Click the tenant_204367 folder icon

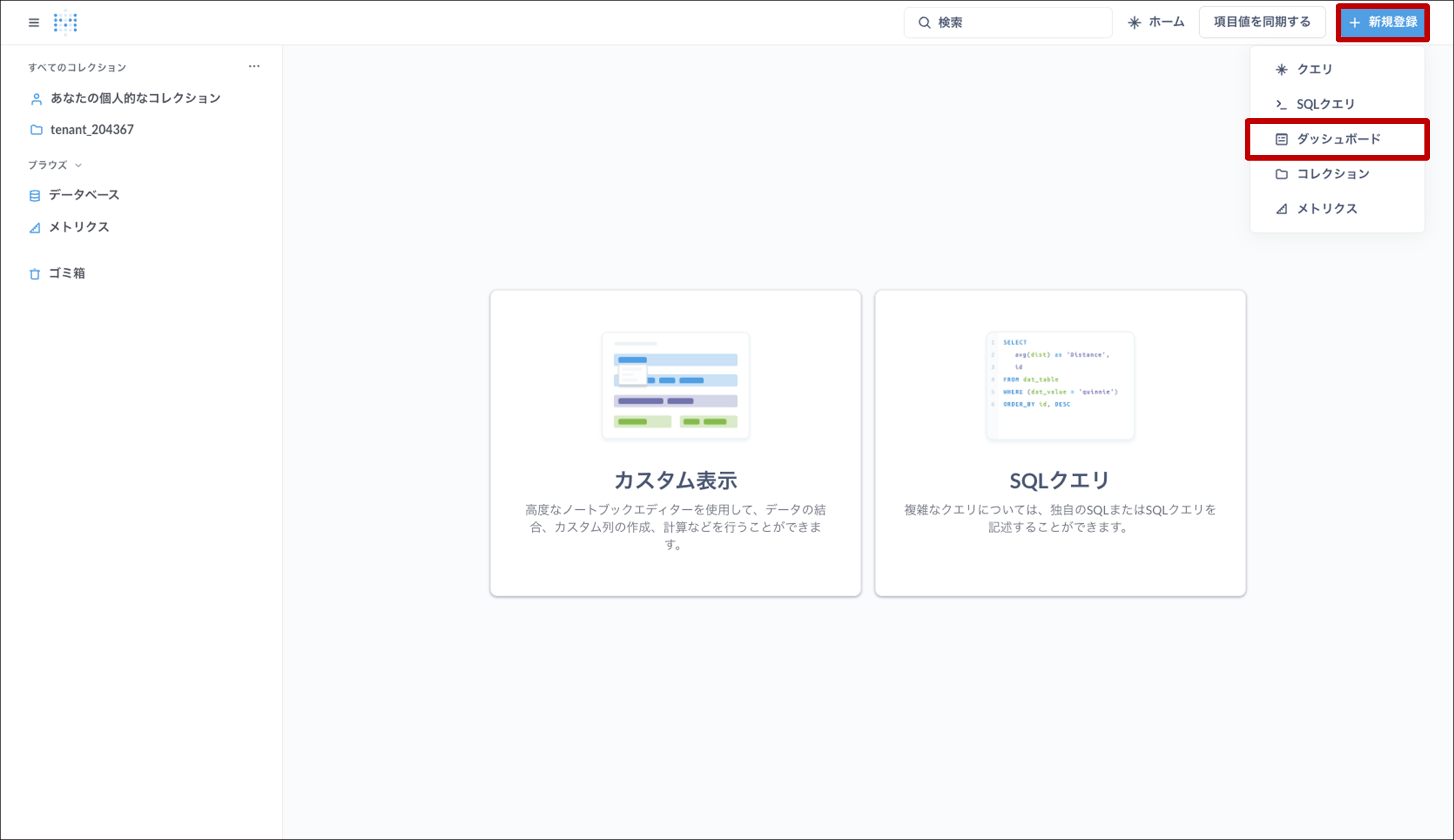click(x=36, y=130)
